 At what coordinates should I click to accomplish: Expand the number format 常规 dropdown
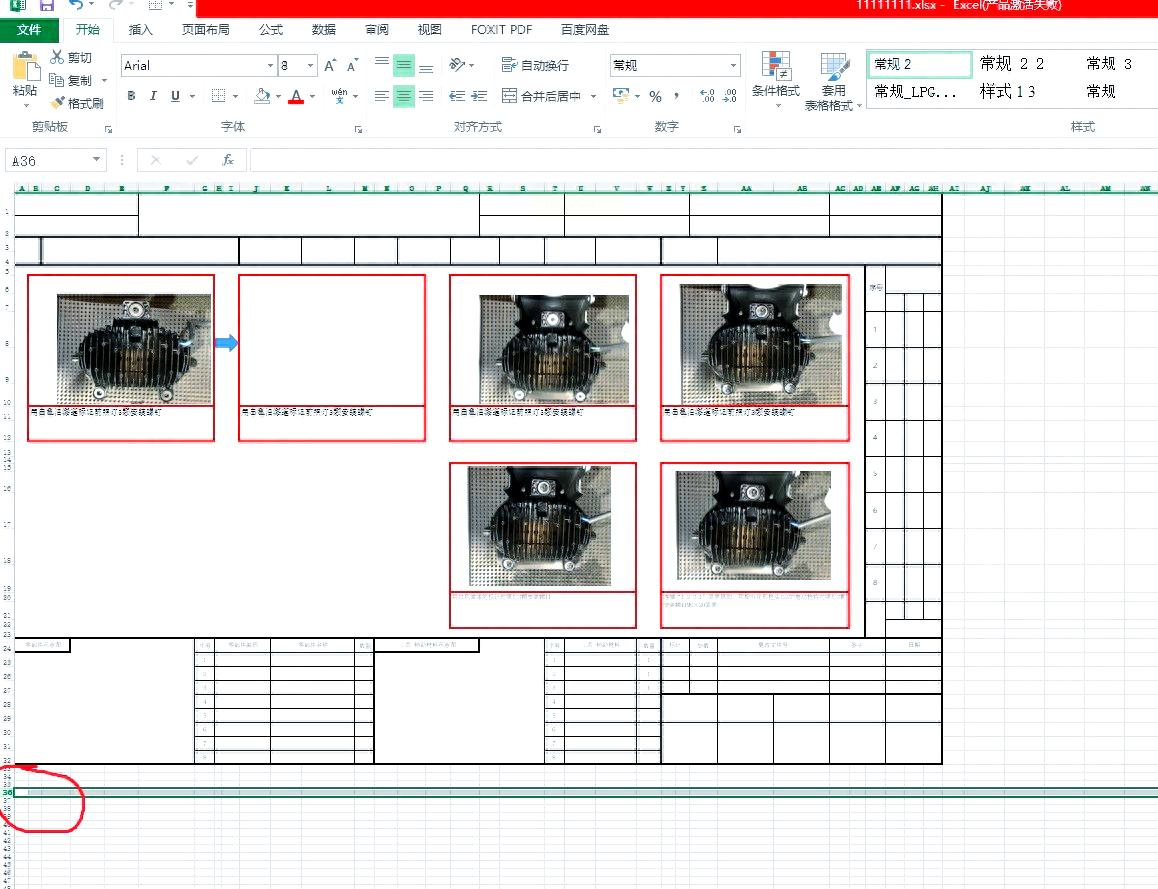(x=733, y=65)
